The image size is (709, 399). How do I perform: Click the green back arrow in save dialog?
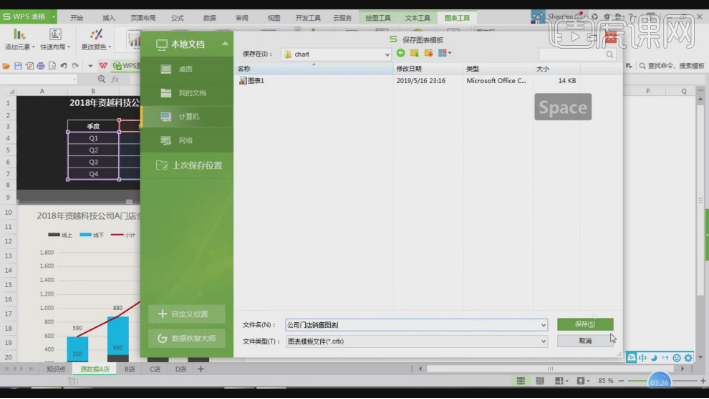401,53
